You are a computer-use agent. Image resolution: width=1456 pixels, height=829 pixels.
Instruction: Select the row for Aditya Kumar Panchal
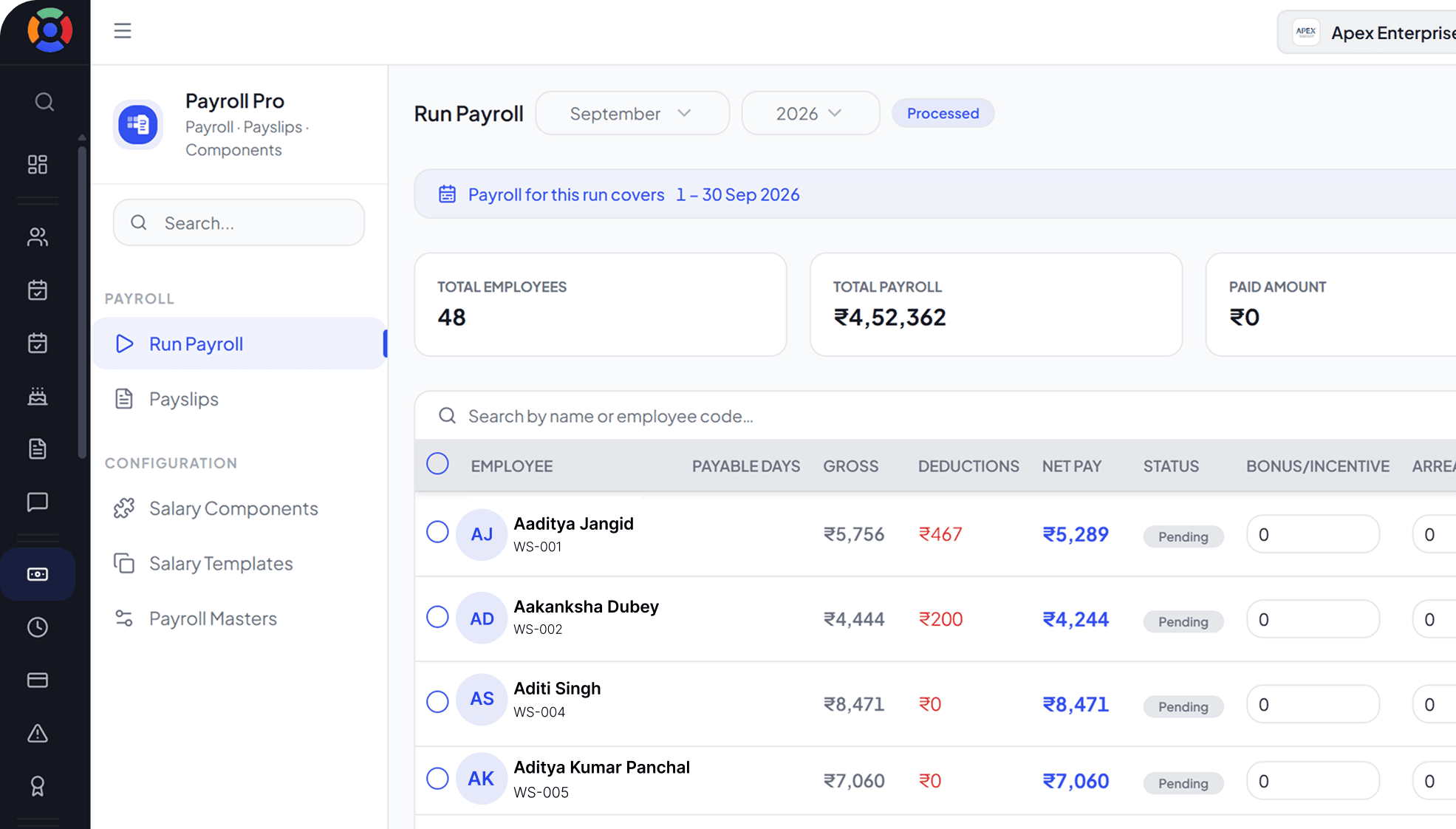437,779
